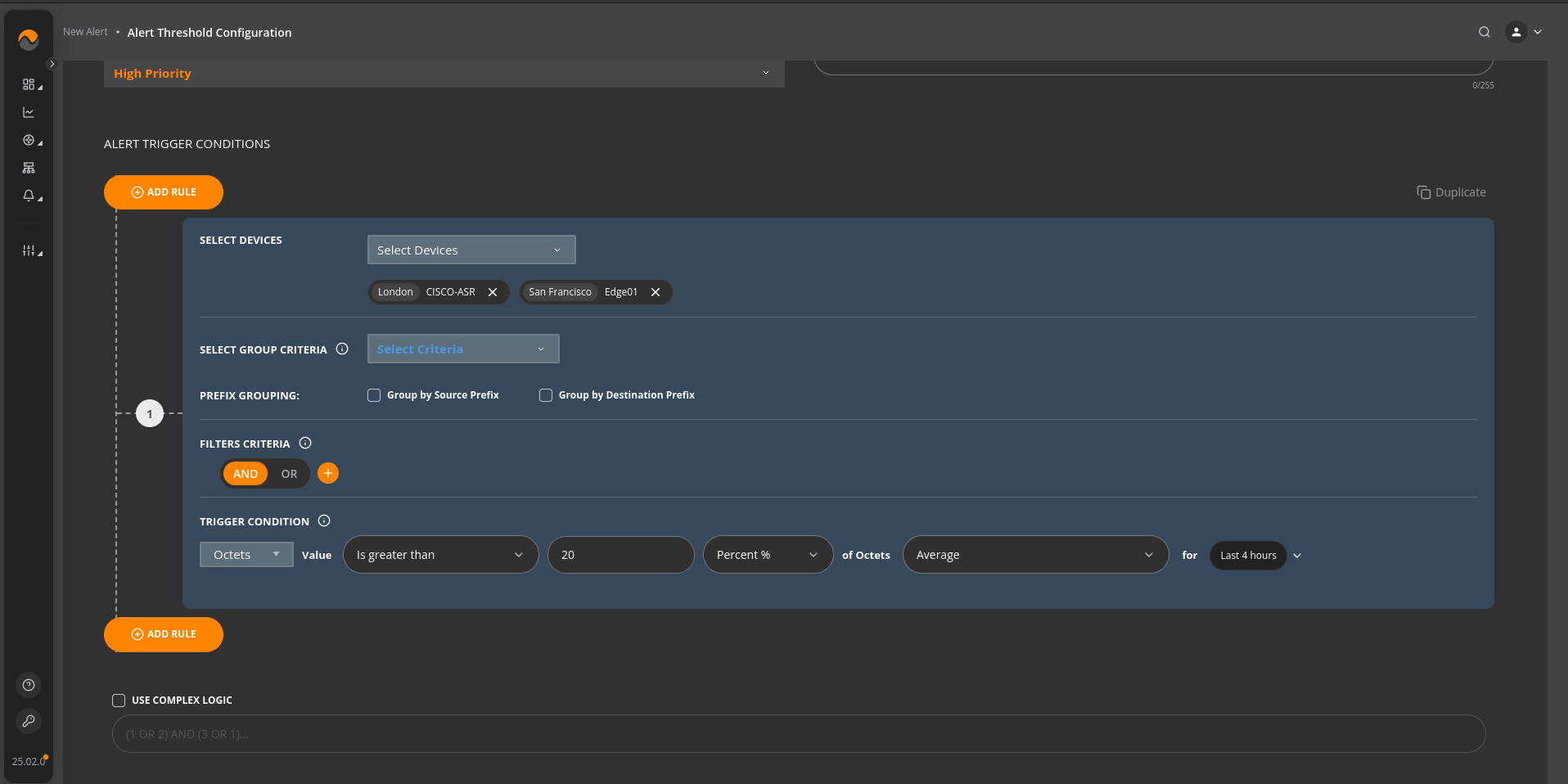The width and height of the screenshot is (1568, 784).
Task: Expand the sidebar with the arrow toggle
Action: (x=52, y=64)
